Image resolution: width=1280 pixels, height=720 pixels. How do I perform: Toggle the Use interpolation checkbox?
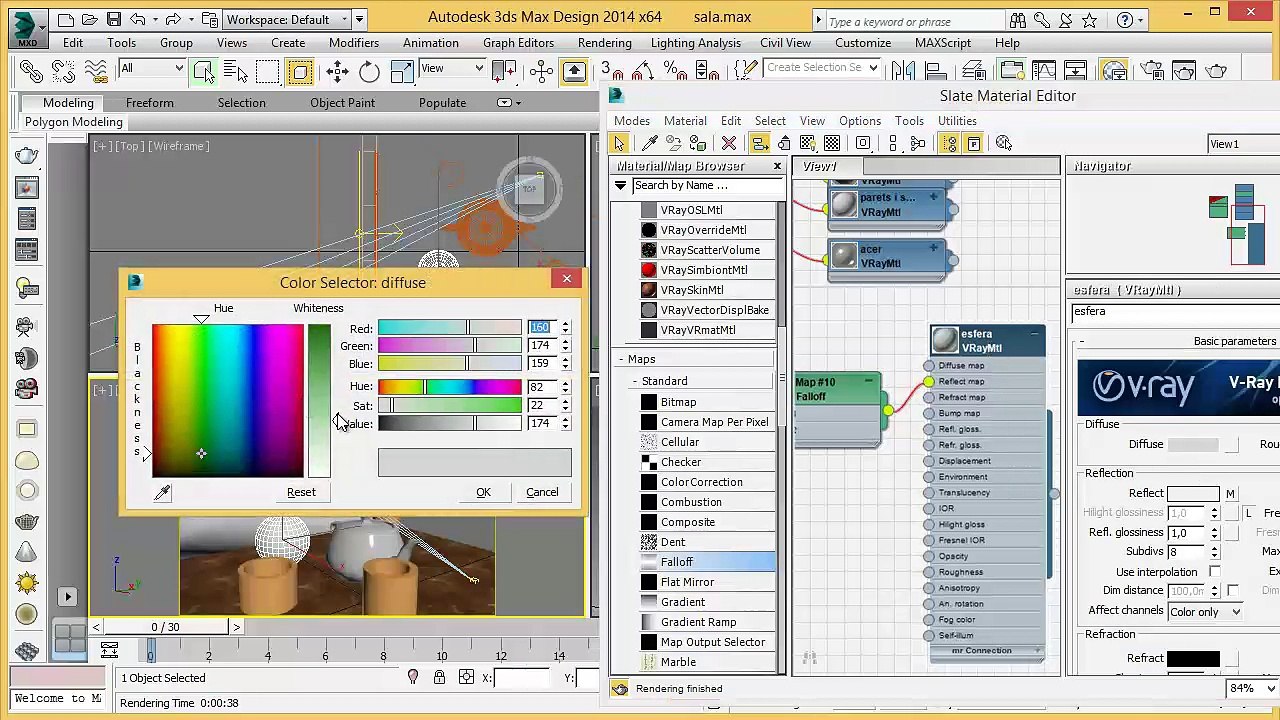click(1214, 571)
